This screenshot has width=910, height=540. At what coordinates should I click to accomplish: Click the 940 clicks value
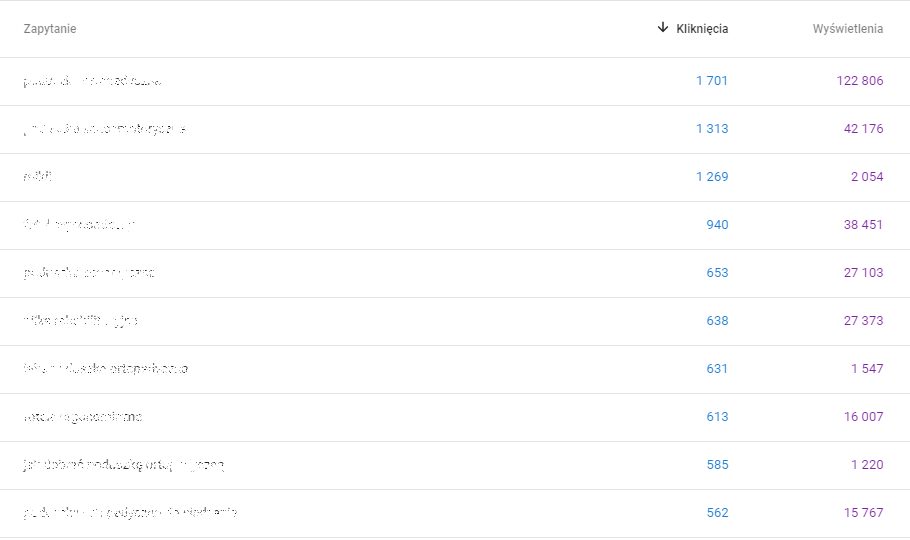coord(717,225)
